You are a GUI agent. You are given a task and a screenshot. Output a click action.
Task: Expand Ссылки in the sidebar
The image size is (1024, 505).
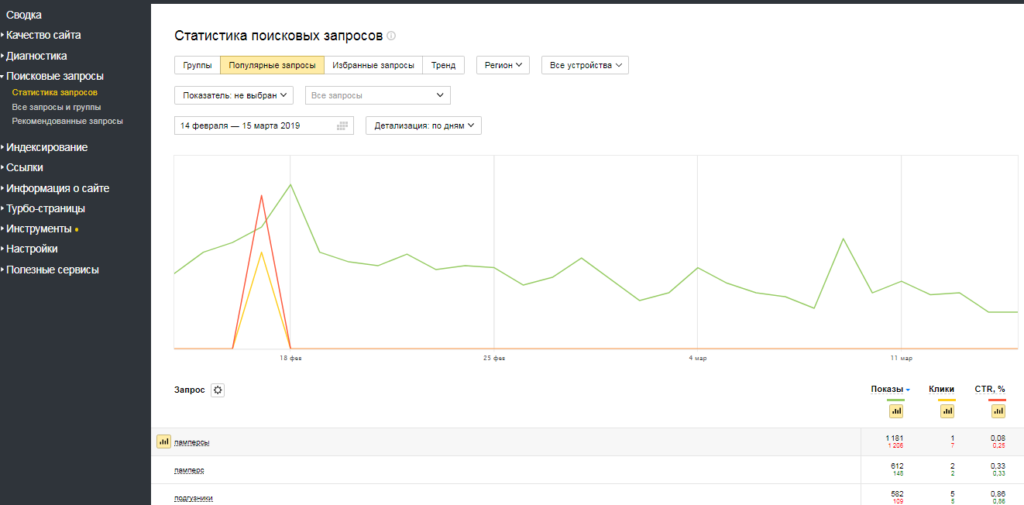[25, 168]
